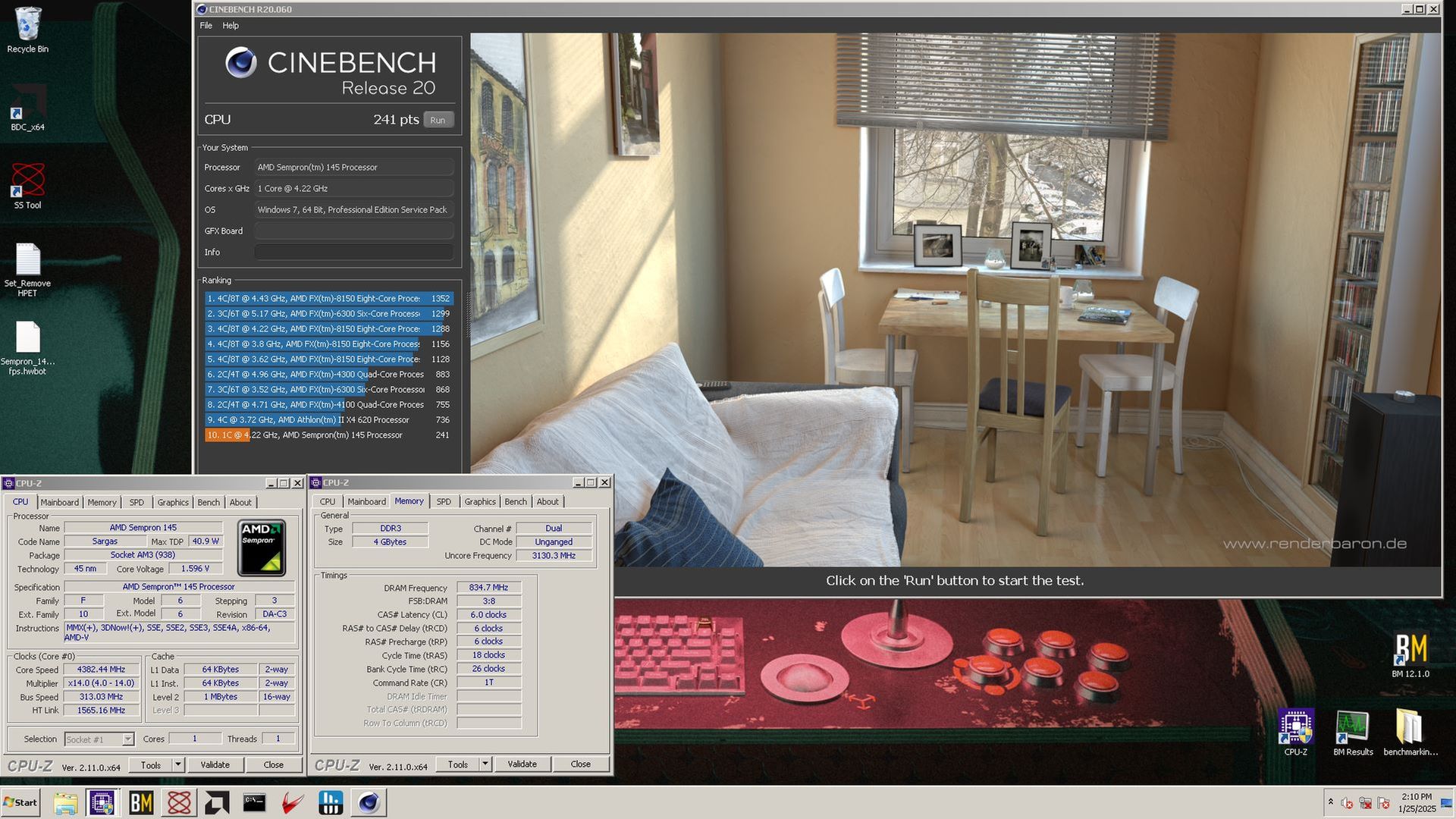The image size is (1456, 819).
Task: Launch the BDC_x64 desktop shortcut
Action: [27, 108]
